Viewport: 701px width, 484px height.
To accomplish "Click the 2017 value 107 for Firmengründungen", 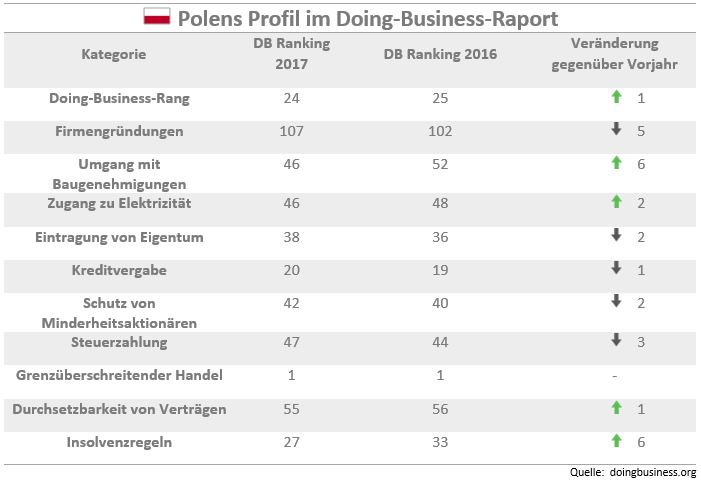I will click(292, 131).
